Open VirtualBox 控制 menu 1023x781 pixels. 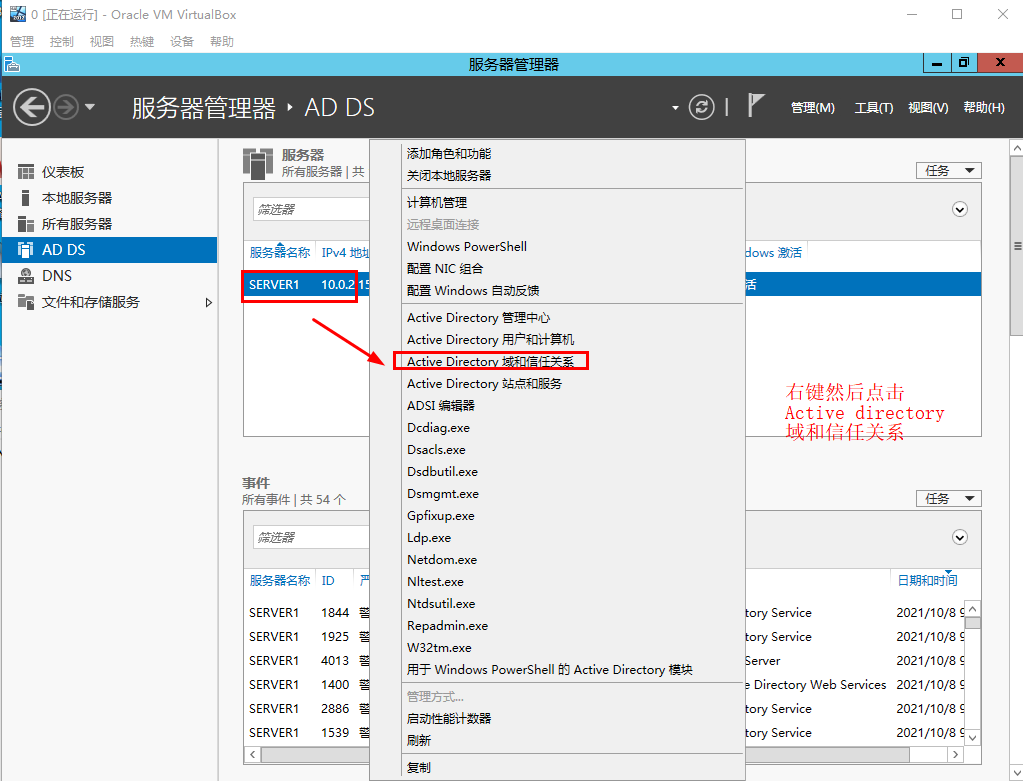pos(61,42)
